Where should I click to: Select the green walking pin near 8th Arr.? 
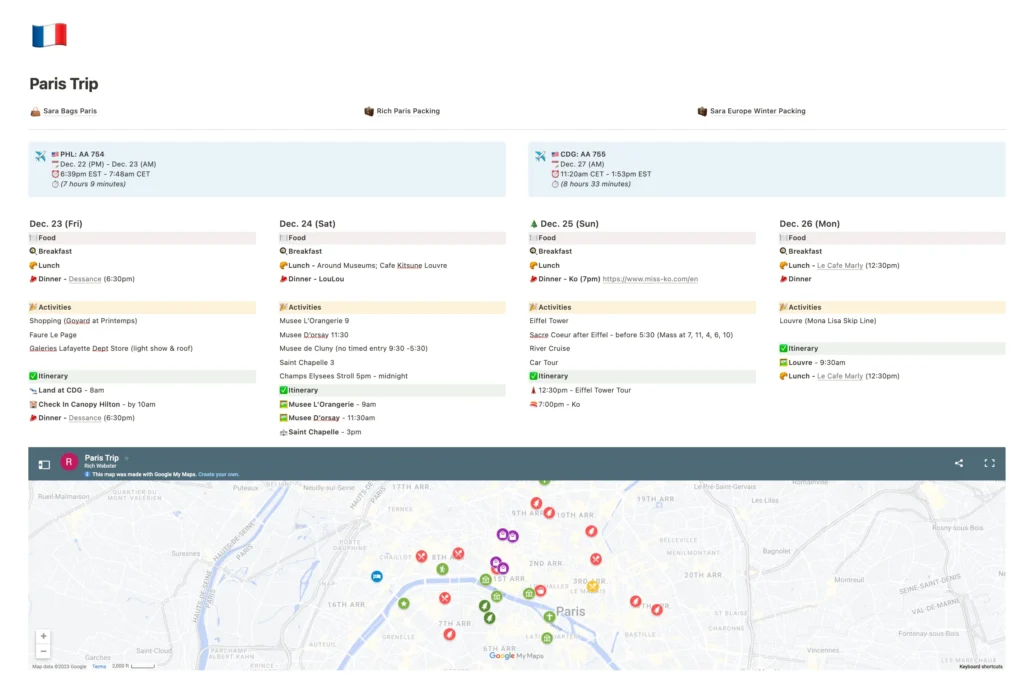(442, 569)
